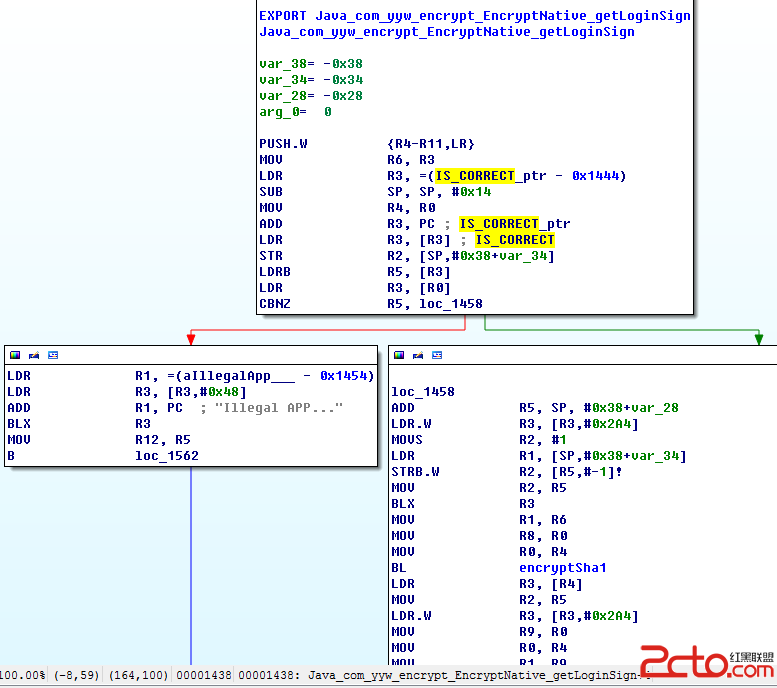The image size is (777, 688).
Task: Click the second LDR.W R3, [R3,#0x2A4] instruction
Action: [x=515, y=616]
